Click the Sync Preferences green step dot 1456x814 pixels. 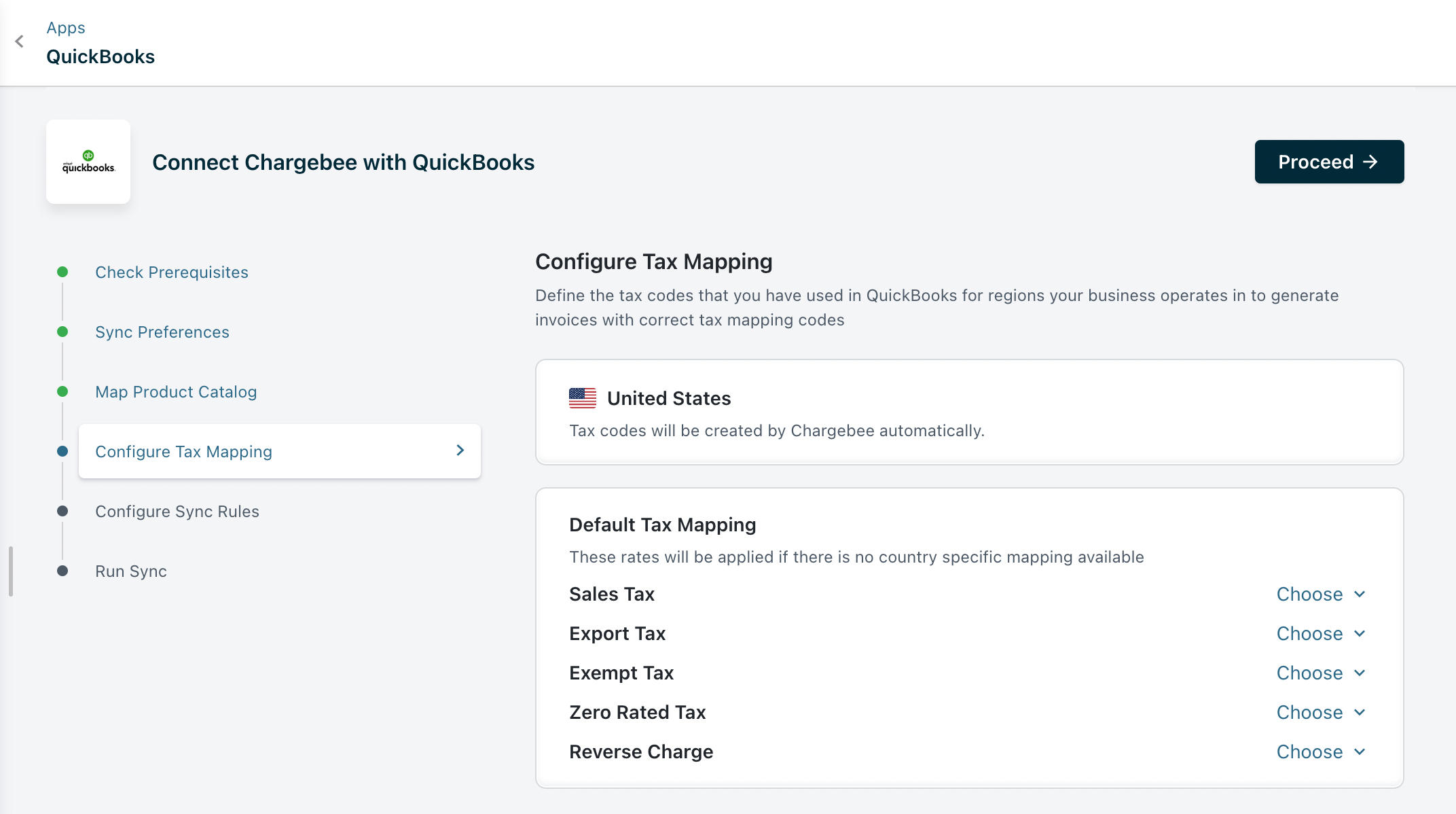click(x=62, y=332)
